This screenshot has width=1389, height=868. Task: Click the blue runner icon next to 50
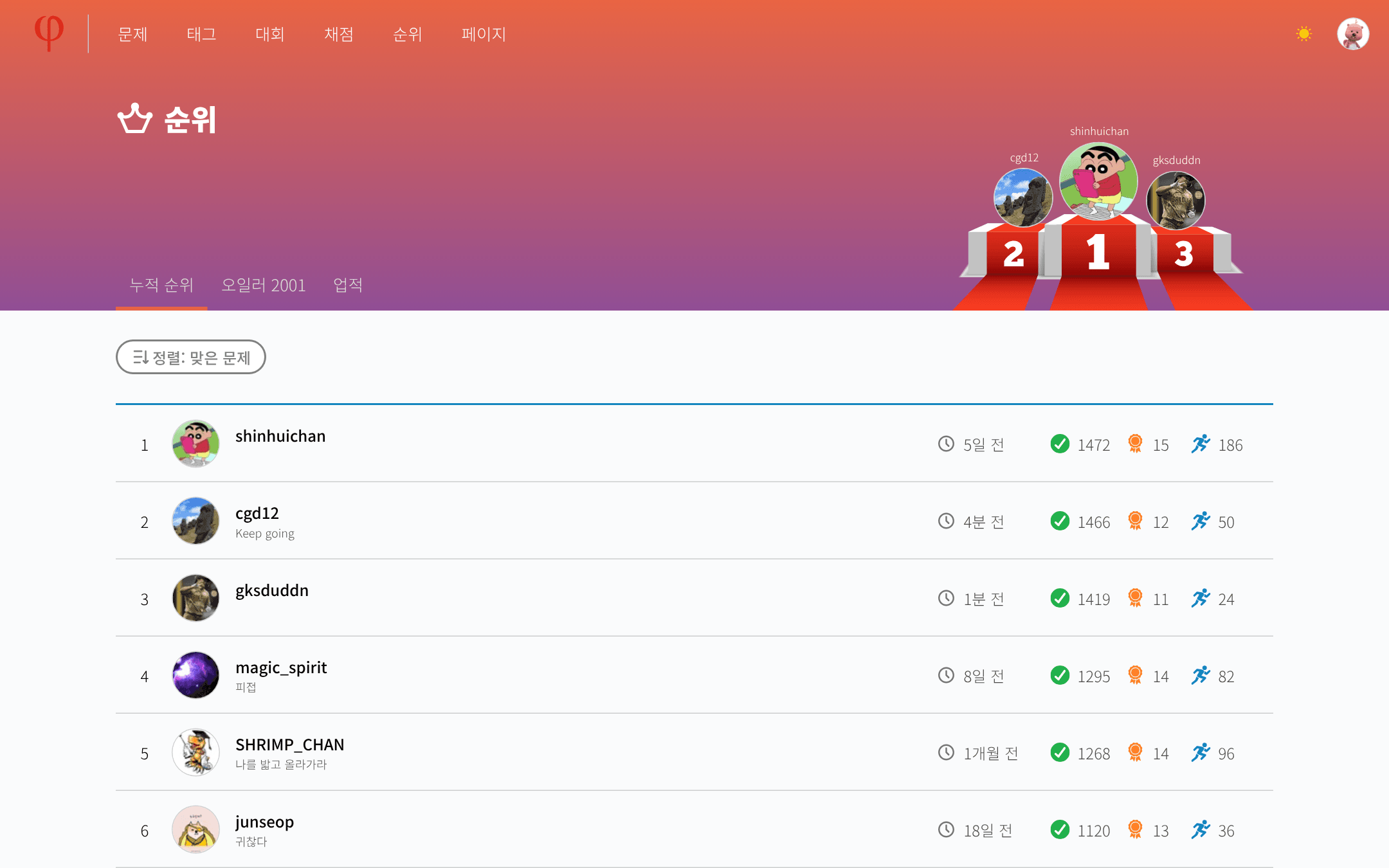coord(1201,521)
